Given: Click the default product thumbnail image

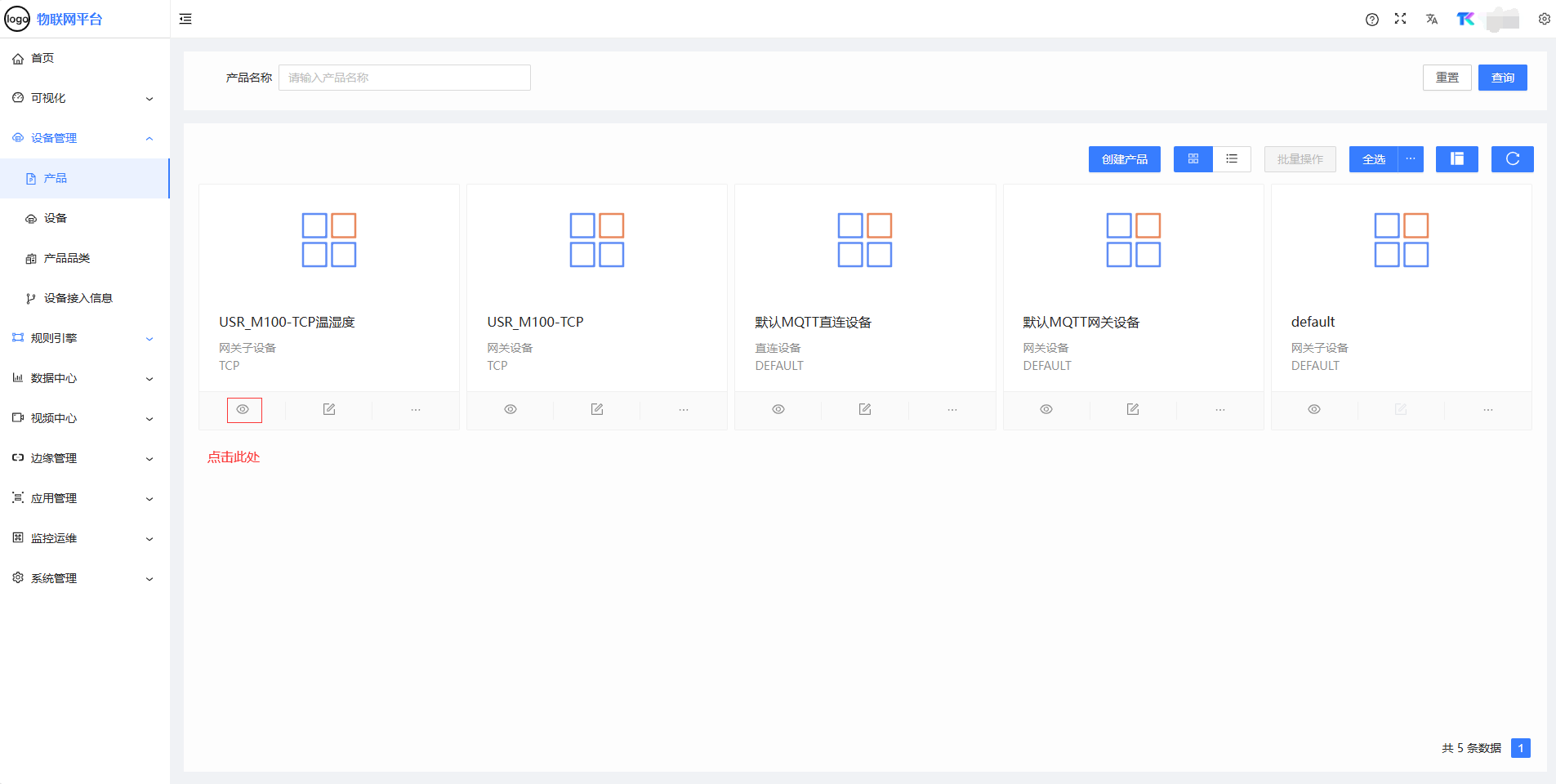Looking at the screenshot, I should (x=1401, y=240).
